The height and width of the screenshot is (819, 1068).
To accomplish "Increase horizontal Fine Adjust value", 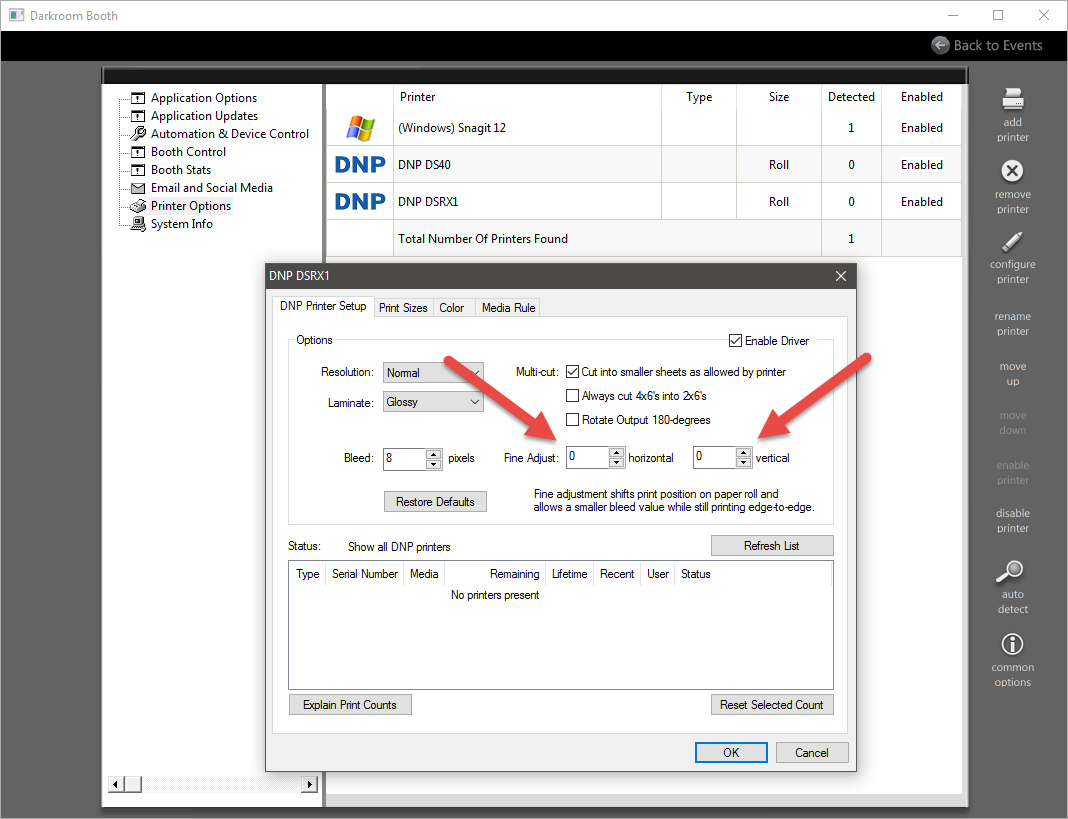I will point(616,452).
